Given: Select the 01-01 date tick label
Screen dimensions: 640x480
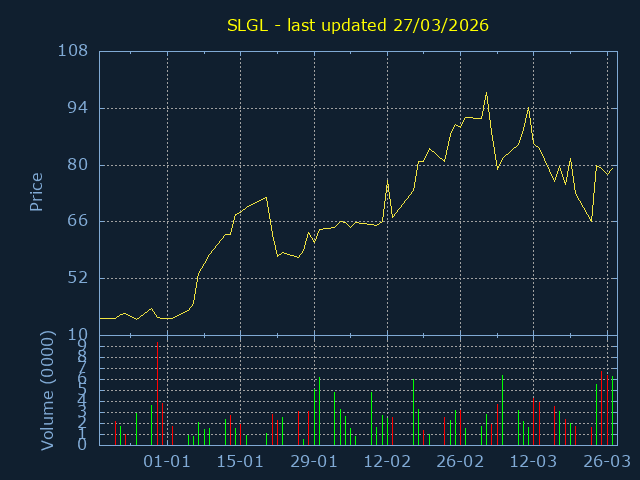Looking at the screenshot, I should click(167, 462).
